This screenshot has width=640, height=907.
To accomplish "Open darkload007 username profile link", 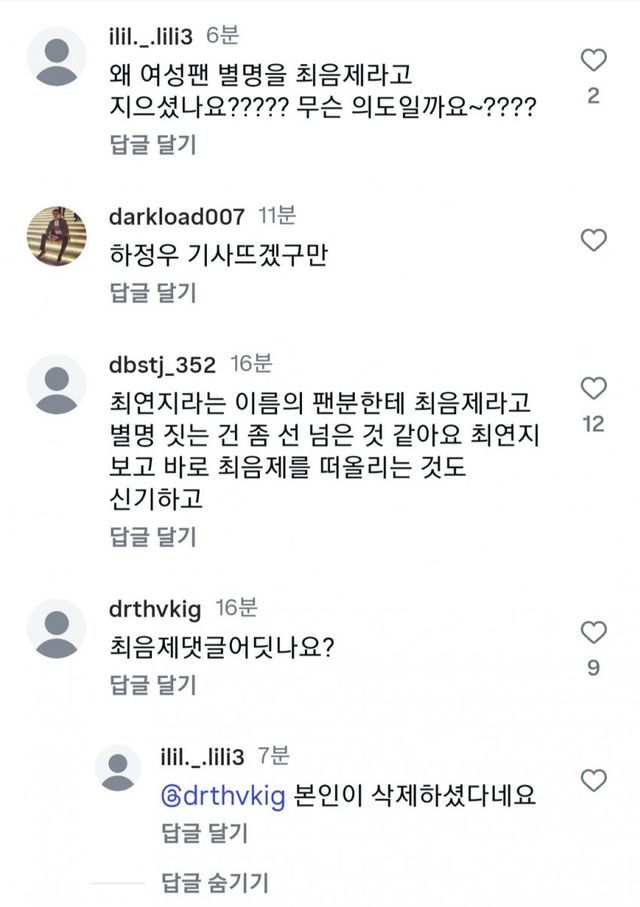I will coord(174,217).
